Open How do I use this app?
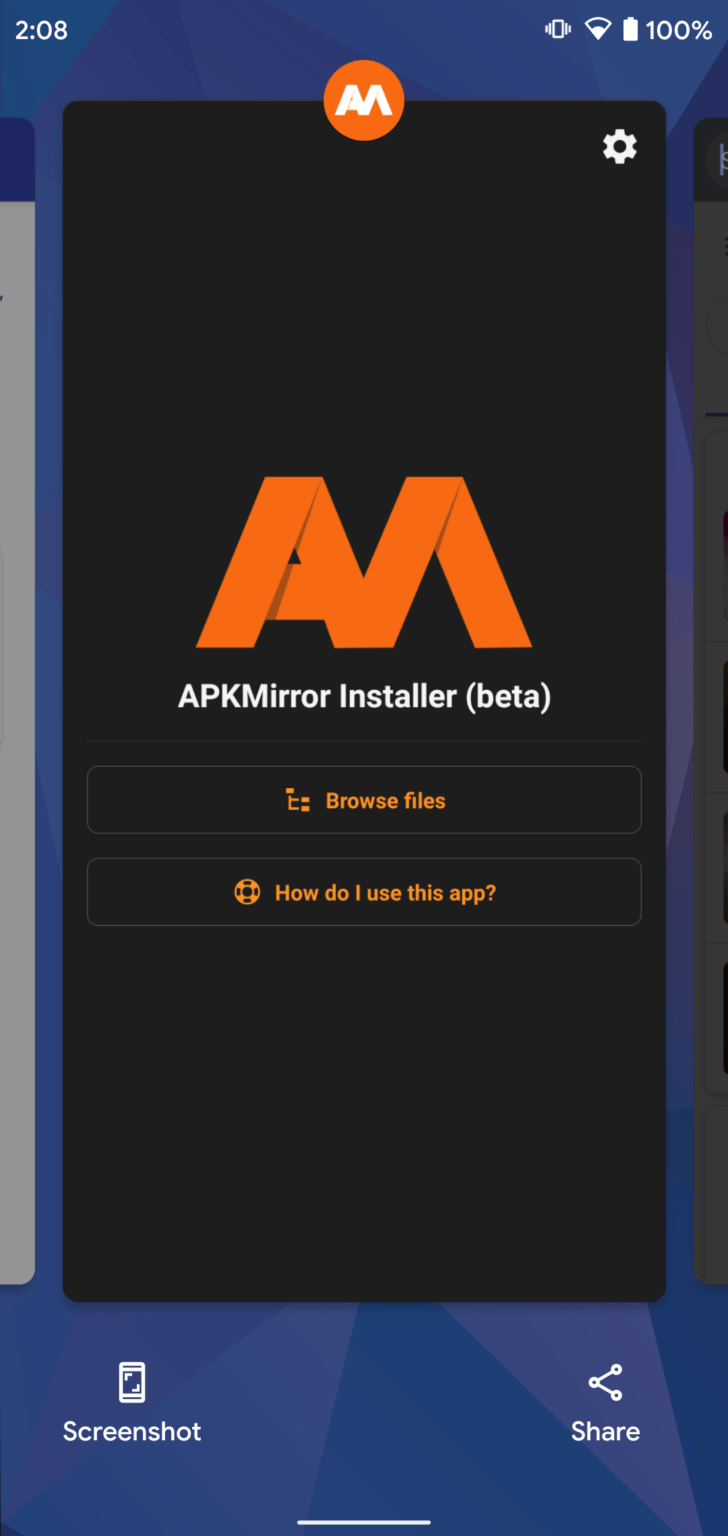The image size is (728, 1536). [364, 892]
